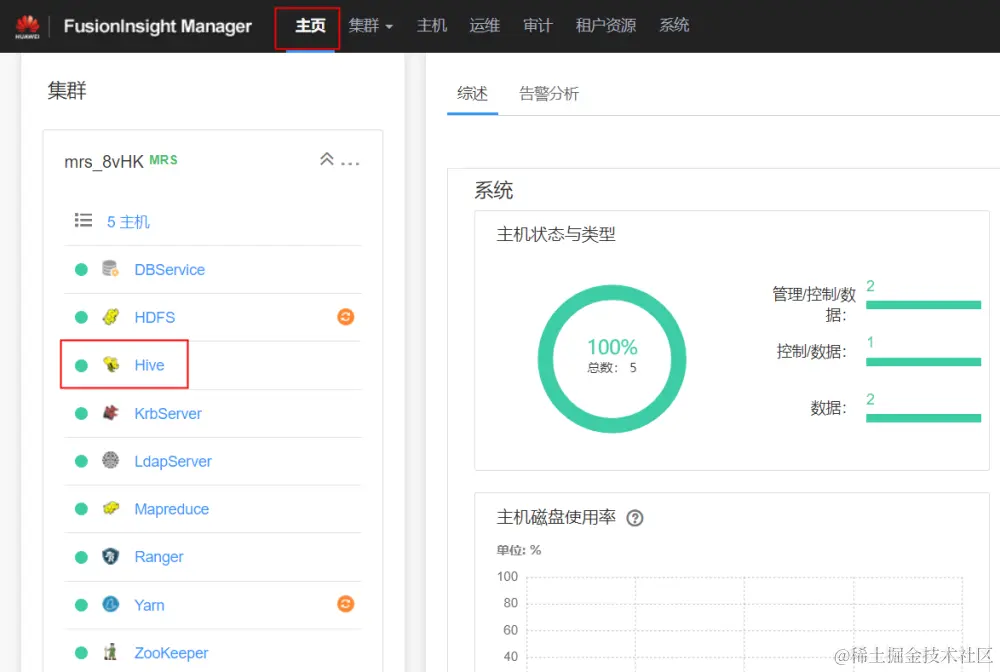Viewport: 1000px width, 672px height.
Task: Click green status dot for Ranger
Action: tap(81, 557)
